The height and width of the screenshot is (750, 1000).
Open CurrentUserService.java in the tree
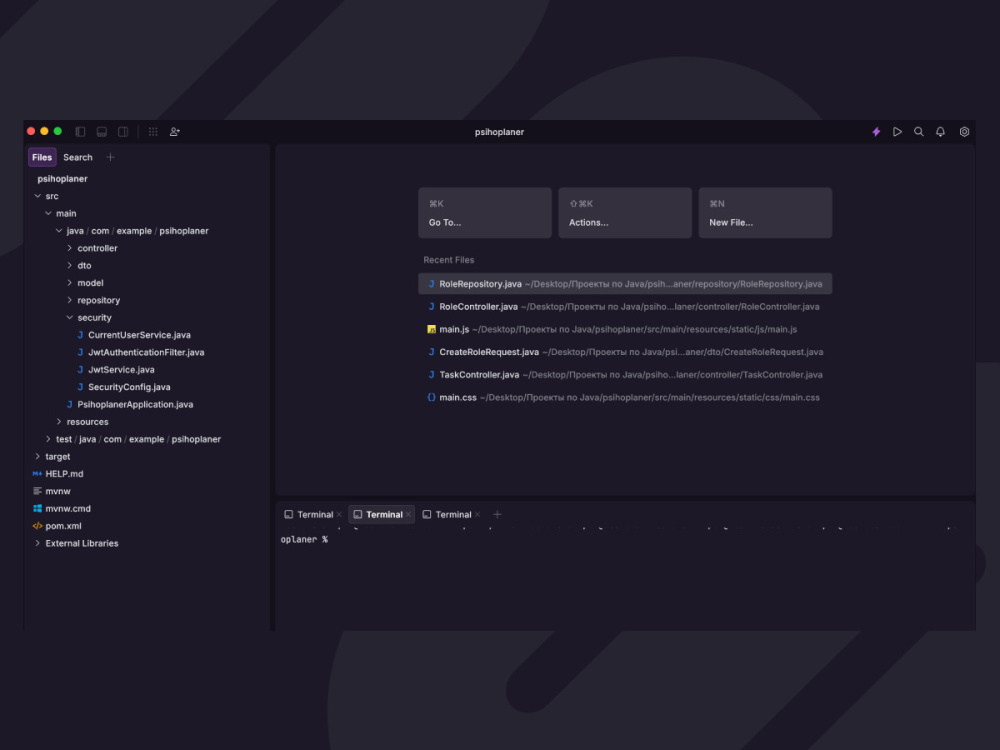(139, 335)
